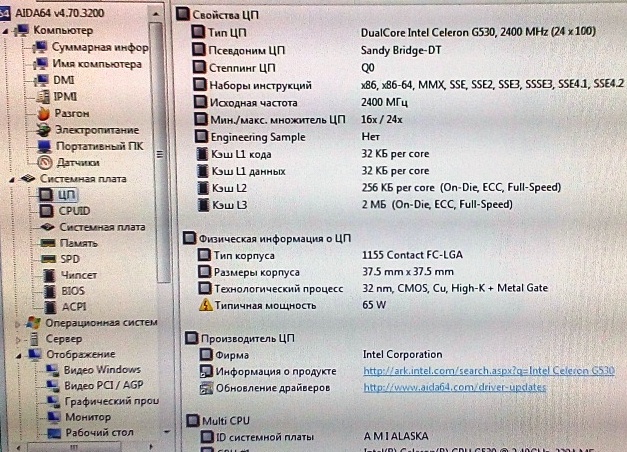Select the Компьютер tree label
The height and width of the screenshot is (452, 627).
coord(63,30)
